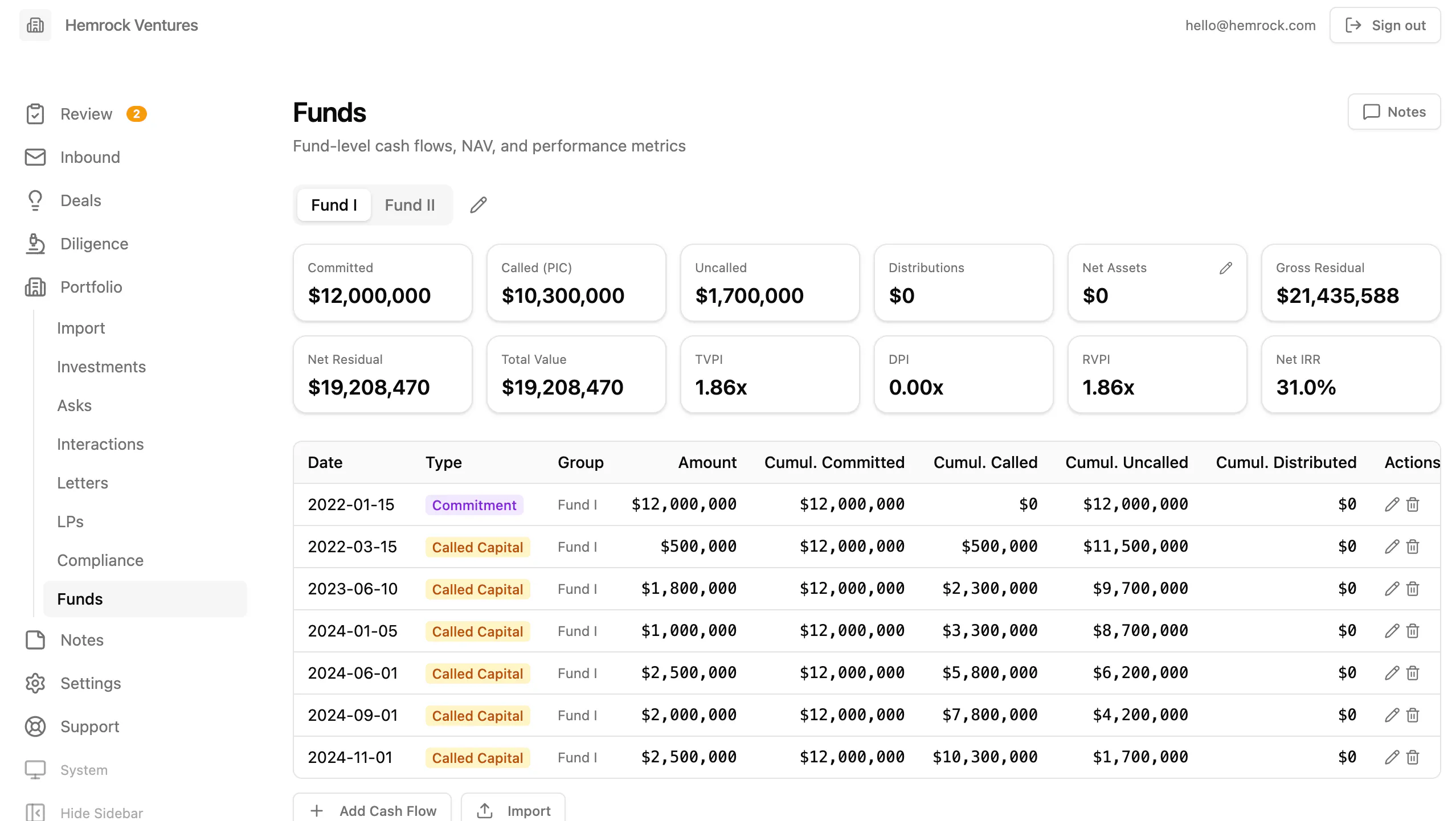Edit the Net Assets value with pencil icon
This screenshot has width=1456, height=821.
click(1226, 268)
